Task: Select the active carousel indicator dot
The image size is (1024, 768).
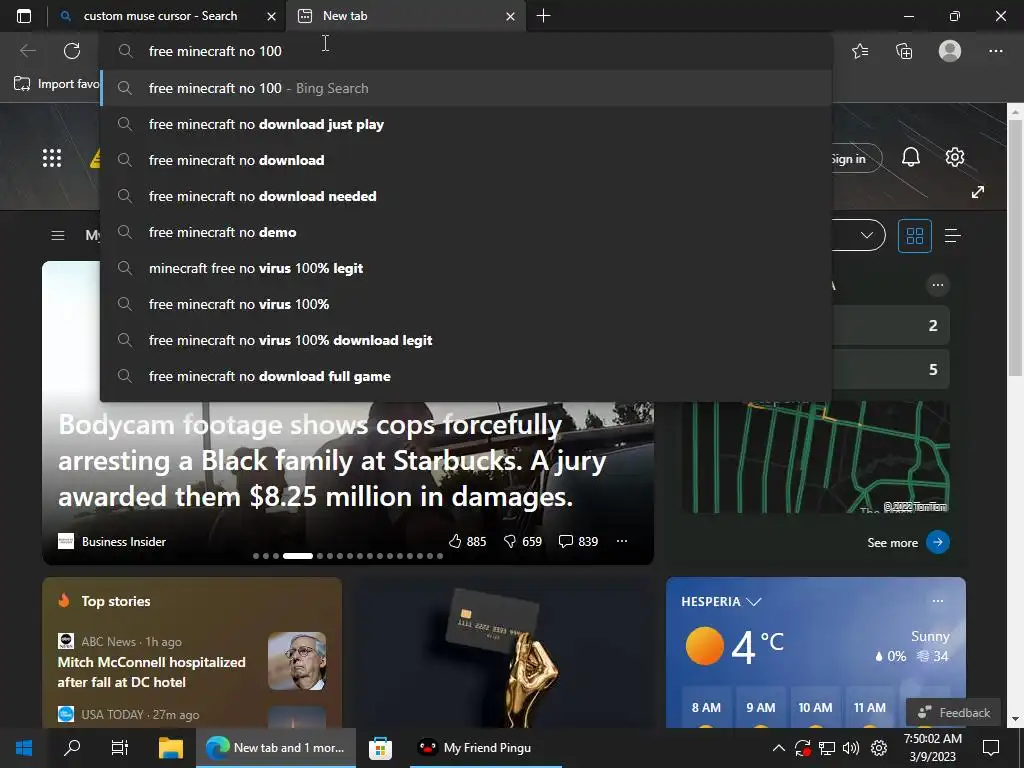Action: (x=298, y=556)
